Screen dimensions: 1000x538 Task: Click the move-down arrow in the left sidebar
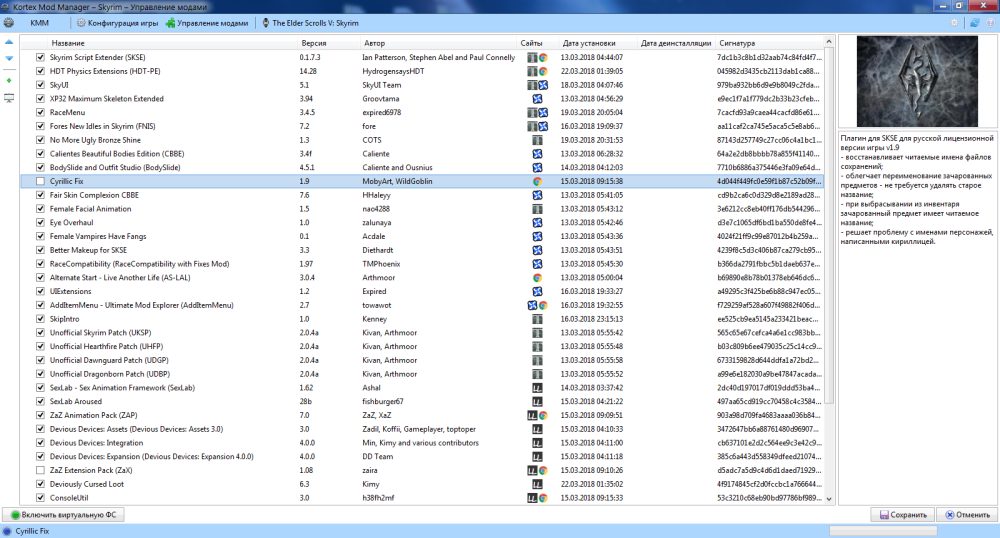9,59
